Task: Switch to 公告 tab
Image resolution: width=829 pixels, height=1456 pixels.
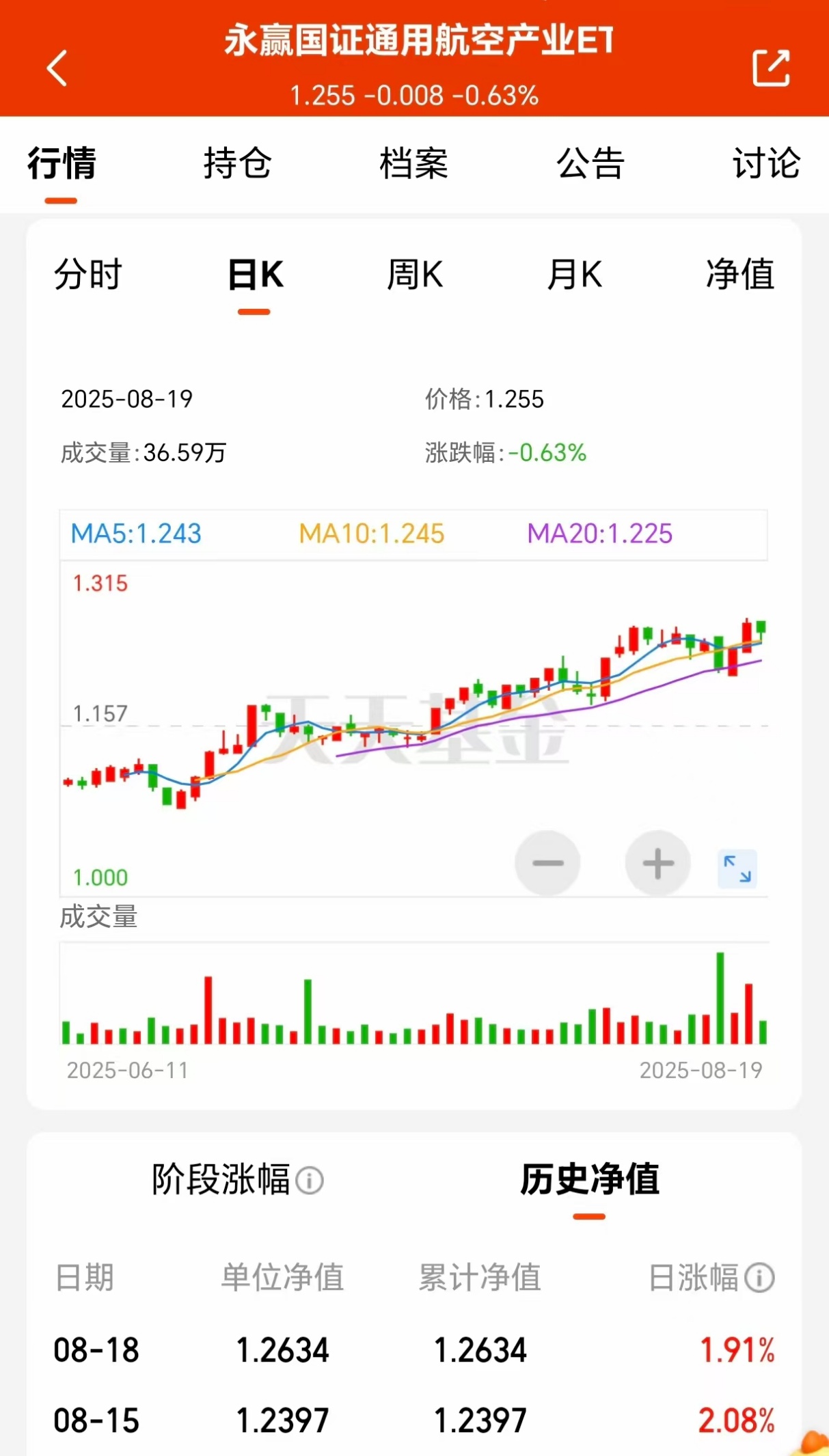Action: [x=590, y=163]
